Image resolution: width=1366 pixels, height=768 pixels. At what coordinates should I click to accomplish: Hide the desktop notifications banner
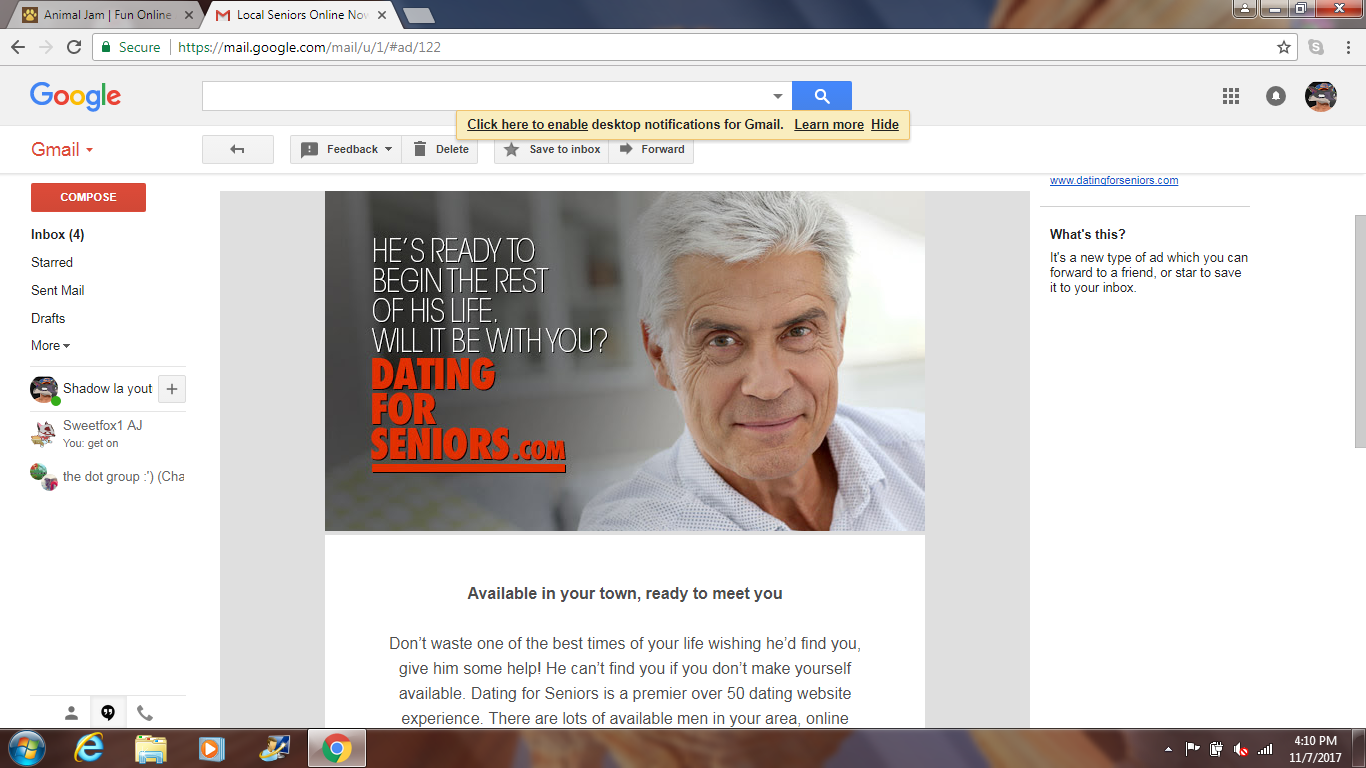pyautogui.click(x=885, y=124)
